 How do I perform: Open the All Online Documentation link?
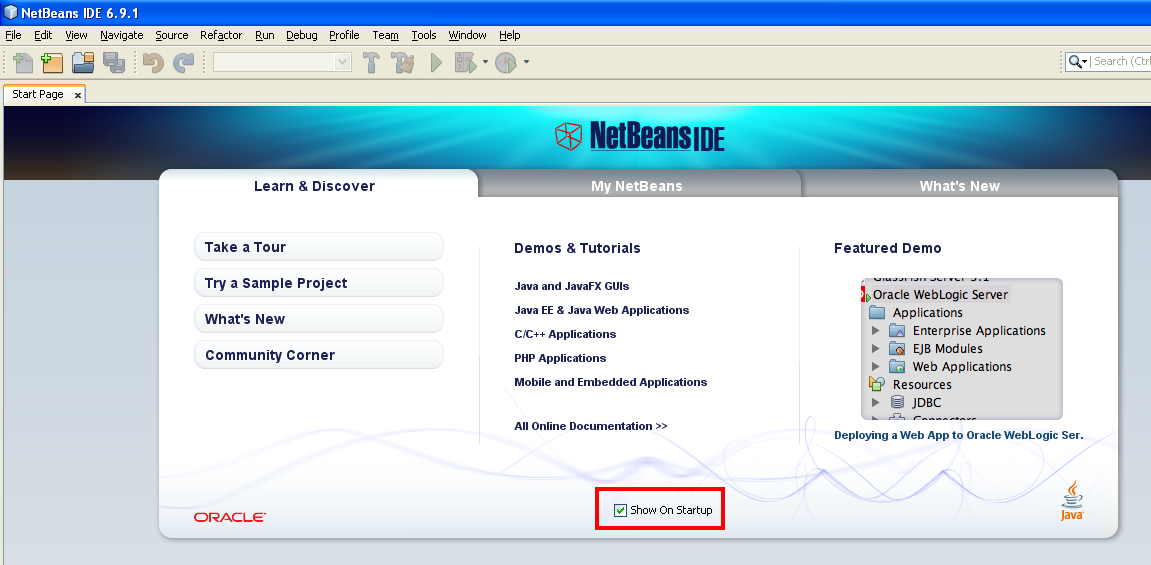tap(591, 426)
